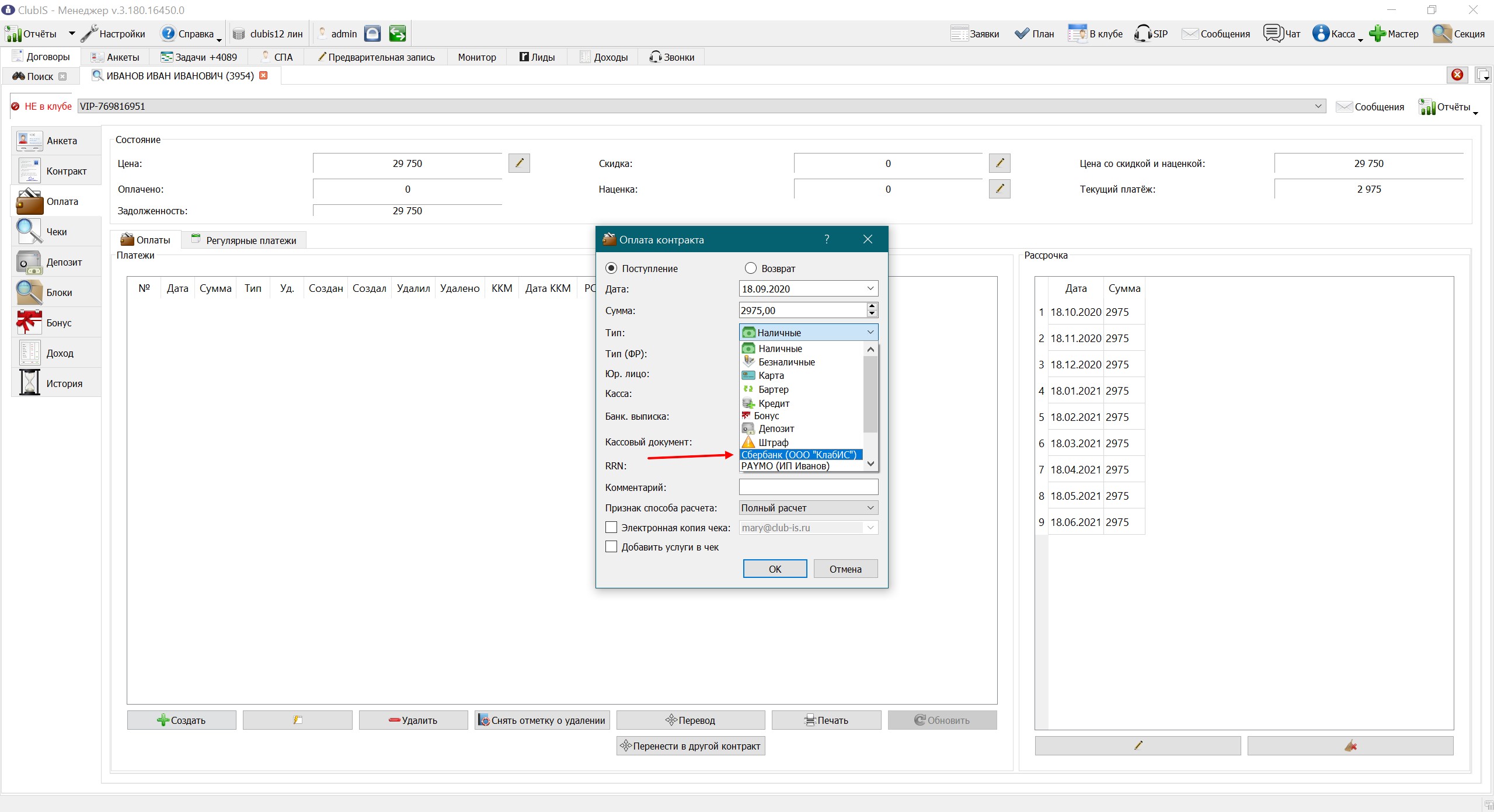This screenshot has width=1494, height=812.
Task: Open the Признак способа расчета dropdown
Action: pos(809,508)
